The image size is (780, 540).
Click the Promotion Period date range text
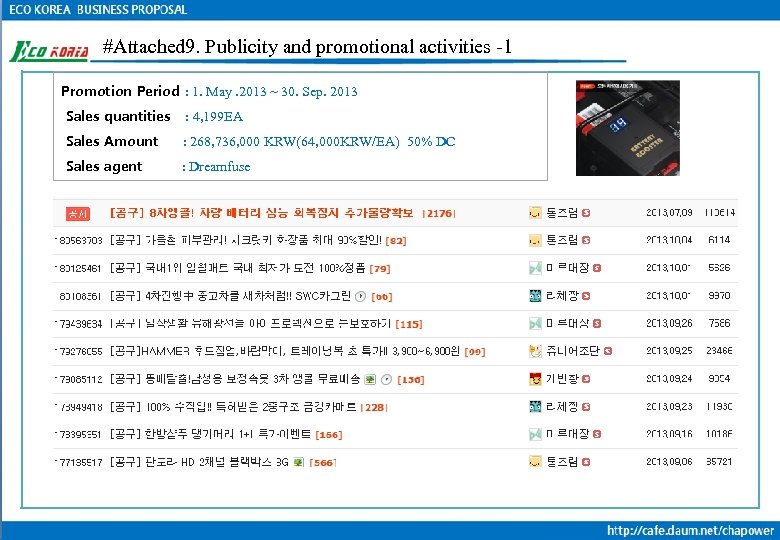275,92
